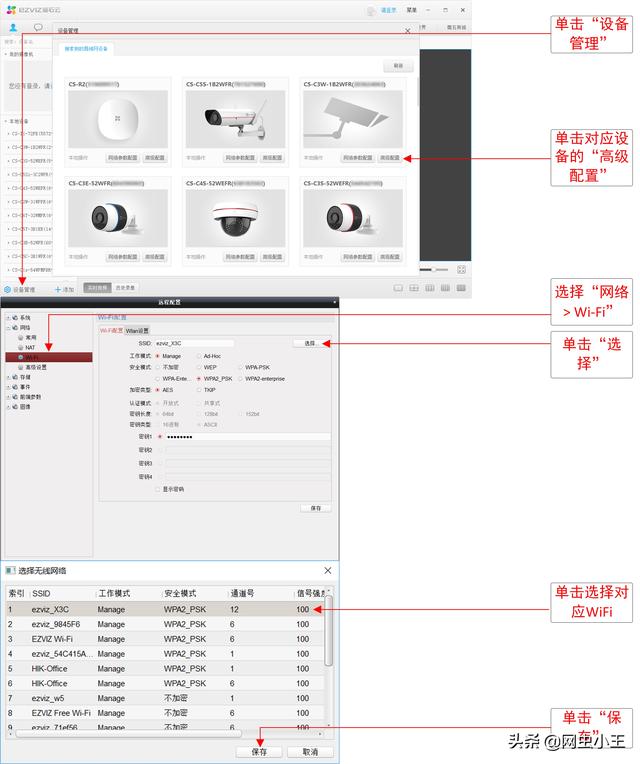Viewport: 640px width, 764px height.
Task: Expand the 存储 tree node
Action: click(x=8, y=377)
